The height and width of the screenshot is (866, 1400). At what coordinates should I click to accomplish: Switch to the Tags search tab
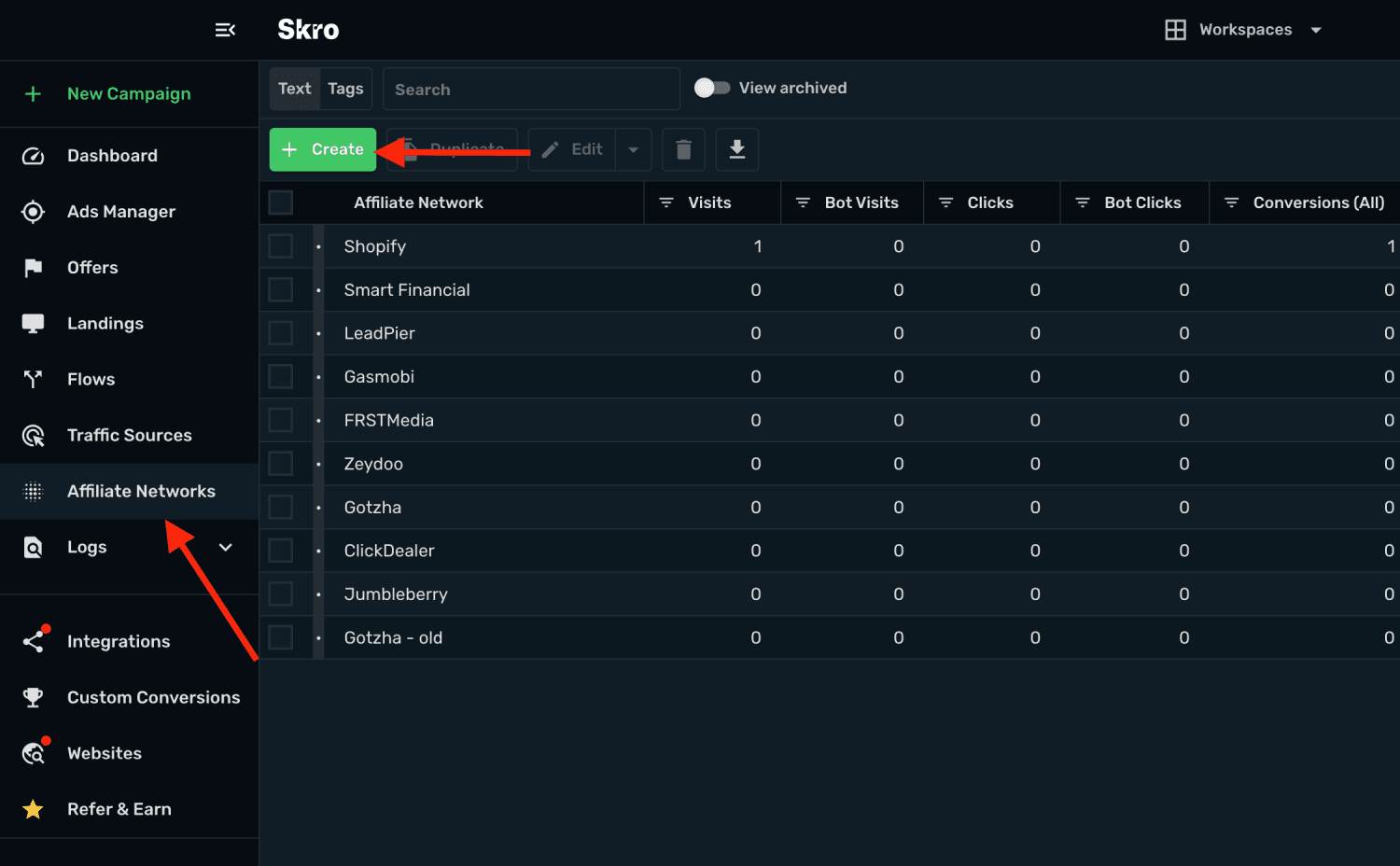click(x=345, y=89)
